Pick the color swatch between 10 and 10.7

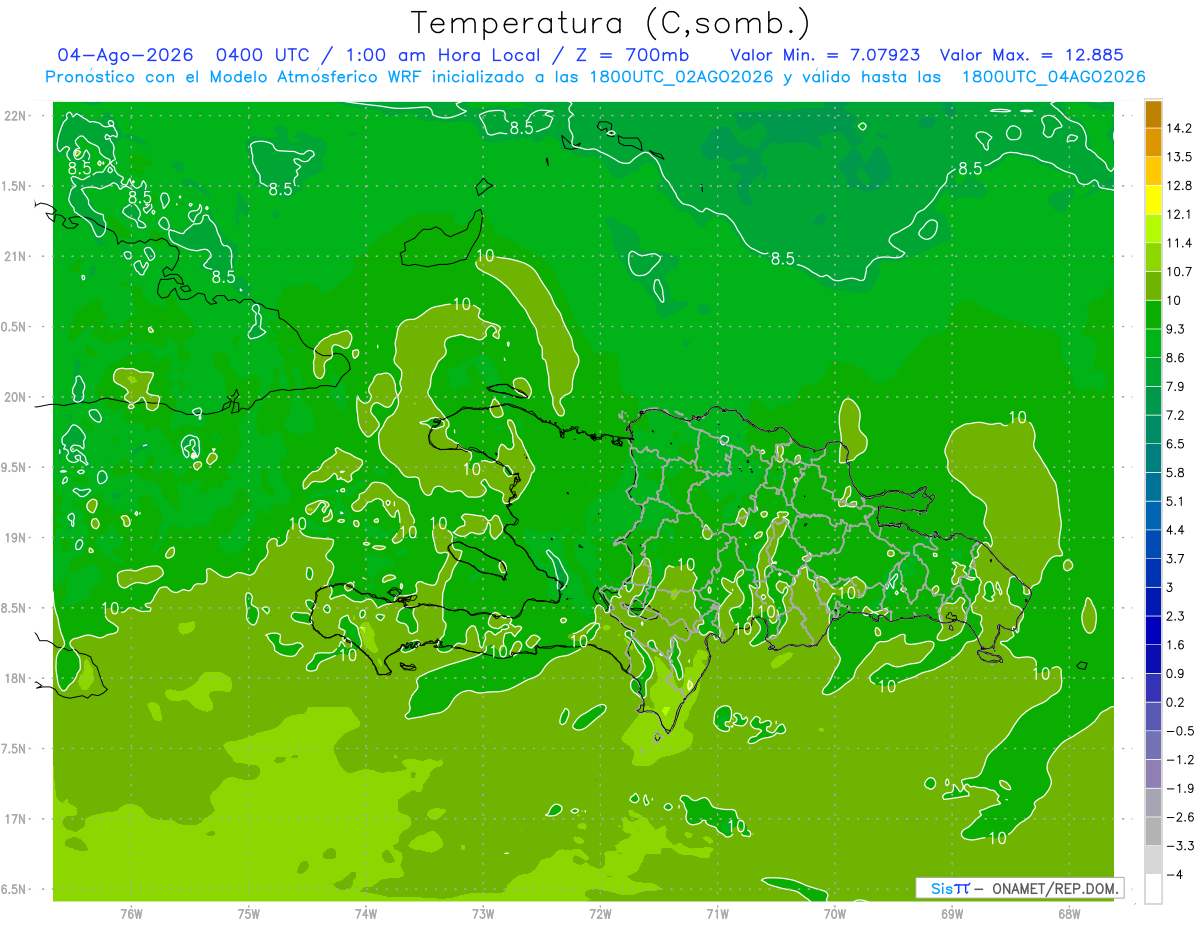click(1153, 286)
